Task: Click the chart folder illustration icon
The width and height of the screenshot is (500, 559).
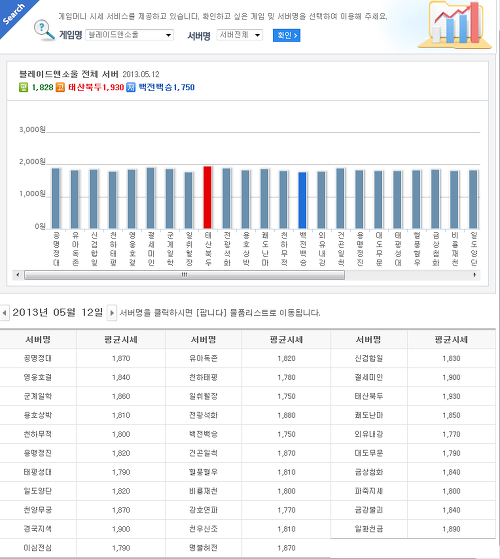Action: [x=456, y=25]
